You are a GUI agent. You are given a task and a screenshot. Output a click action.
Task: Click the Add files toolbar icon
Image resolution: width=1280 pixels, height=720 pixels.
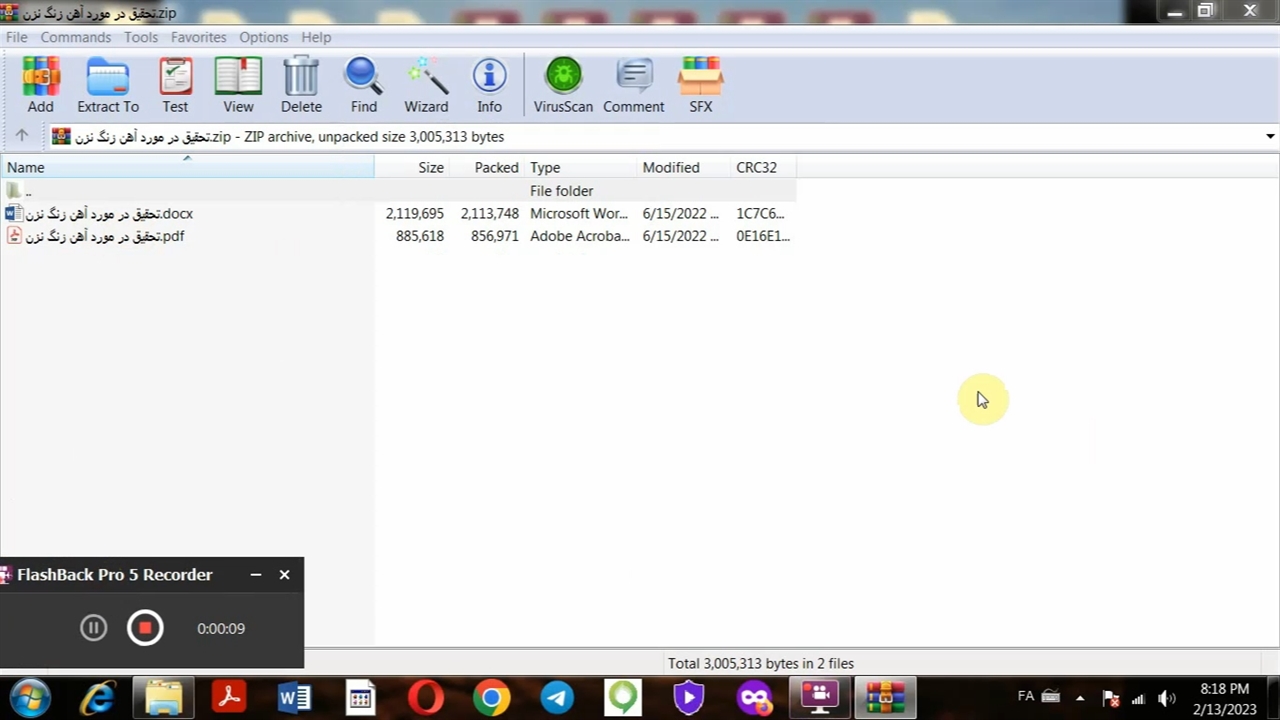click(40, 84)
